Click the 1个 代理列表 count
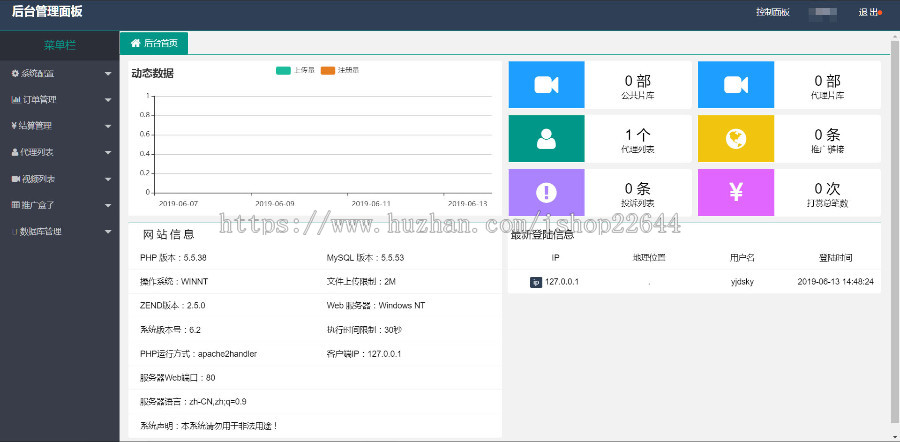900x442 pixels. point(638,135)
